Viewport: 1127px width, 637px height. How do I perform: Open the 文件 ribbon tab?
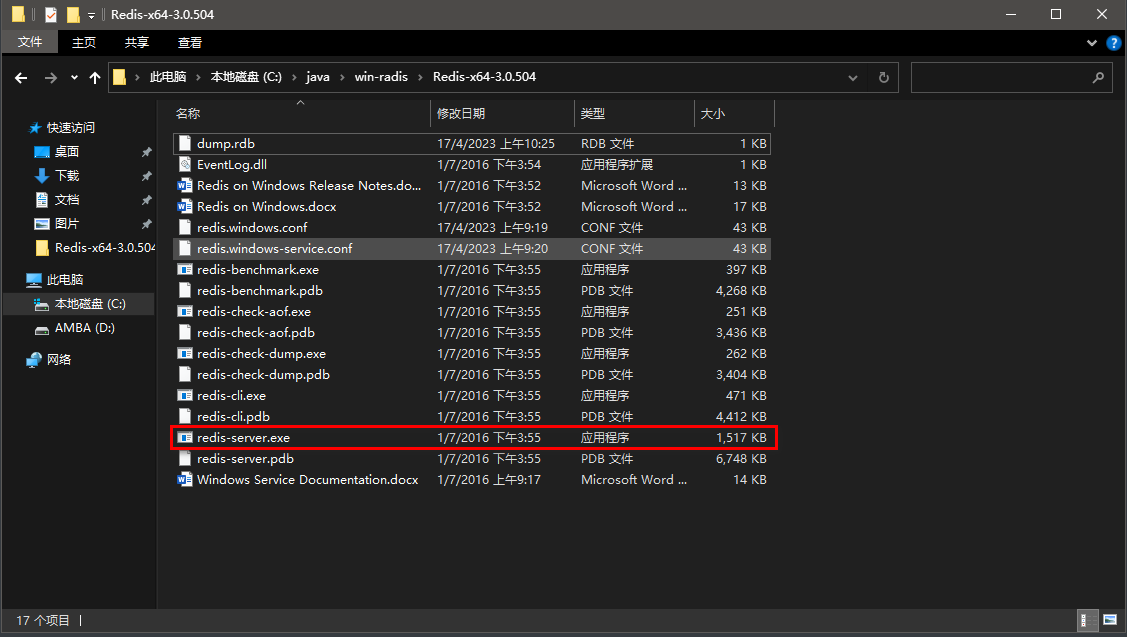29,42
